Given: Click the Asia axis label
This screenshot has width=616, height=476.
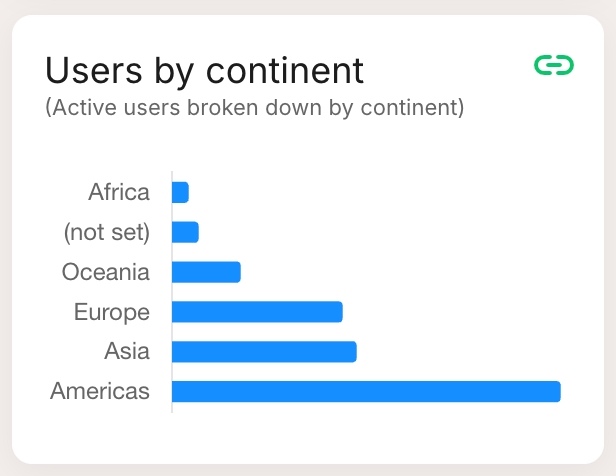Looking at the screenshot, I should 127,351.
